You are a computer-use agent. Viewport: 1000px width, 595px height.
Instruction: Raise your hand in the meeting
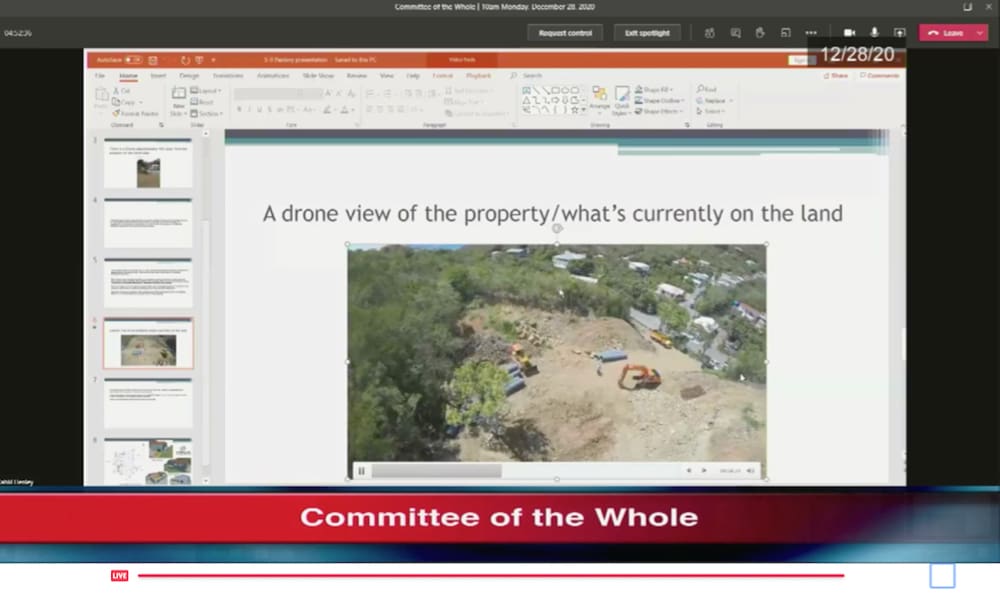760,33
